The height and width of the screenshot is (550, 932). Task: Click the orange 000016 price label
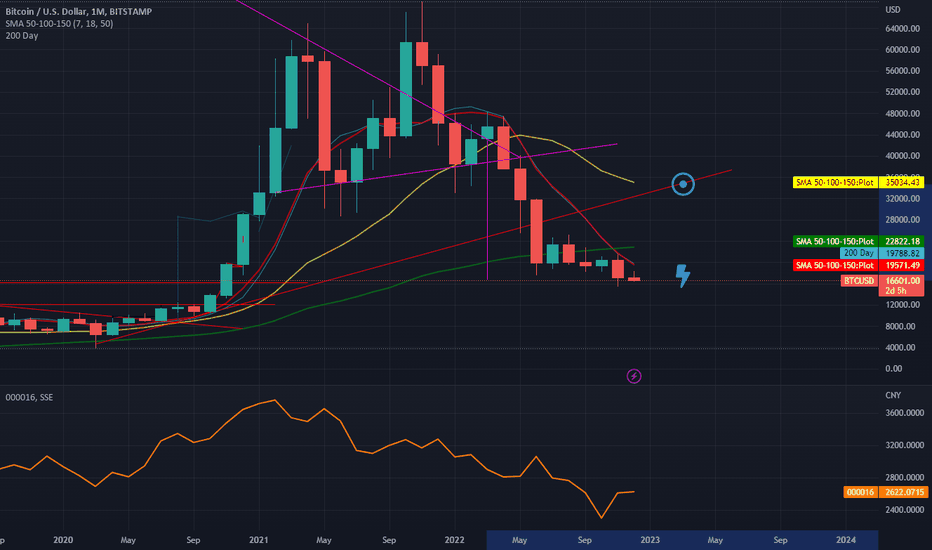tap(861, 492)
